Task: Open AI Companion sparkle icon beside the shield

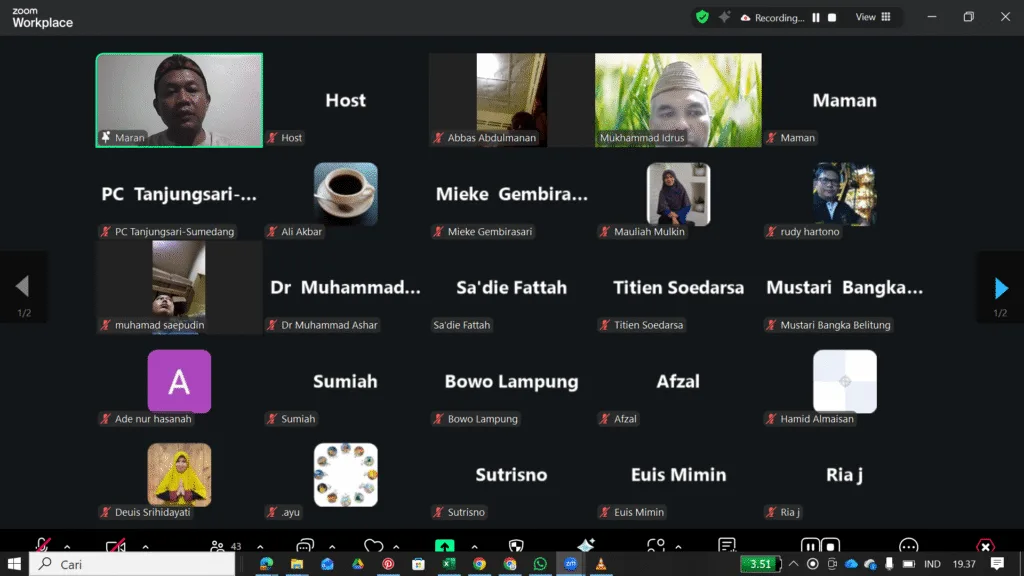Action: coord(725,17)
